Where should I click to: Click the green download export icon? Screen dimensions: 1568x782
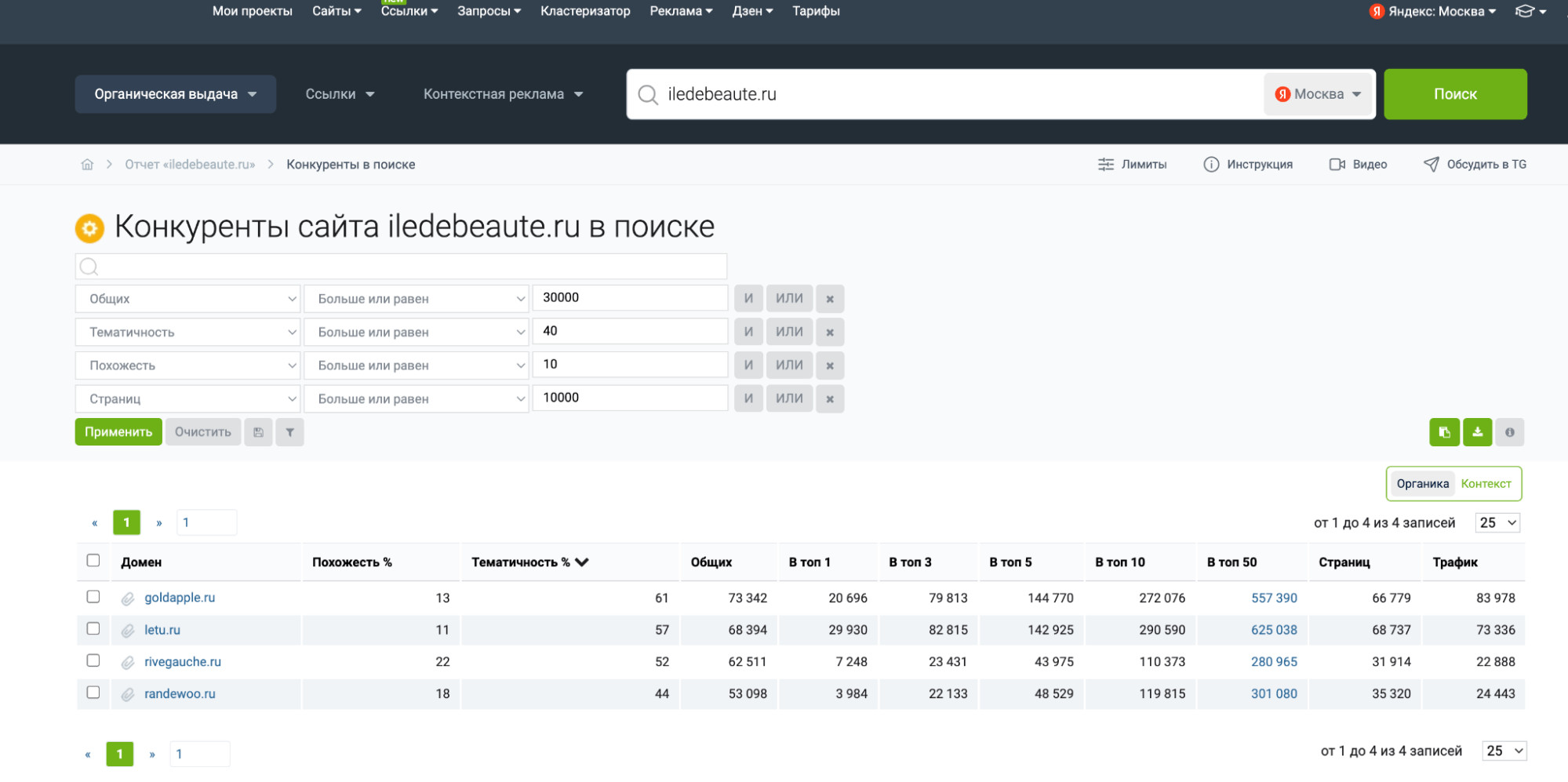(x=1477, y=432)
